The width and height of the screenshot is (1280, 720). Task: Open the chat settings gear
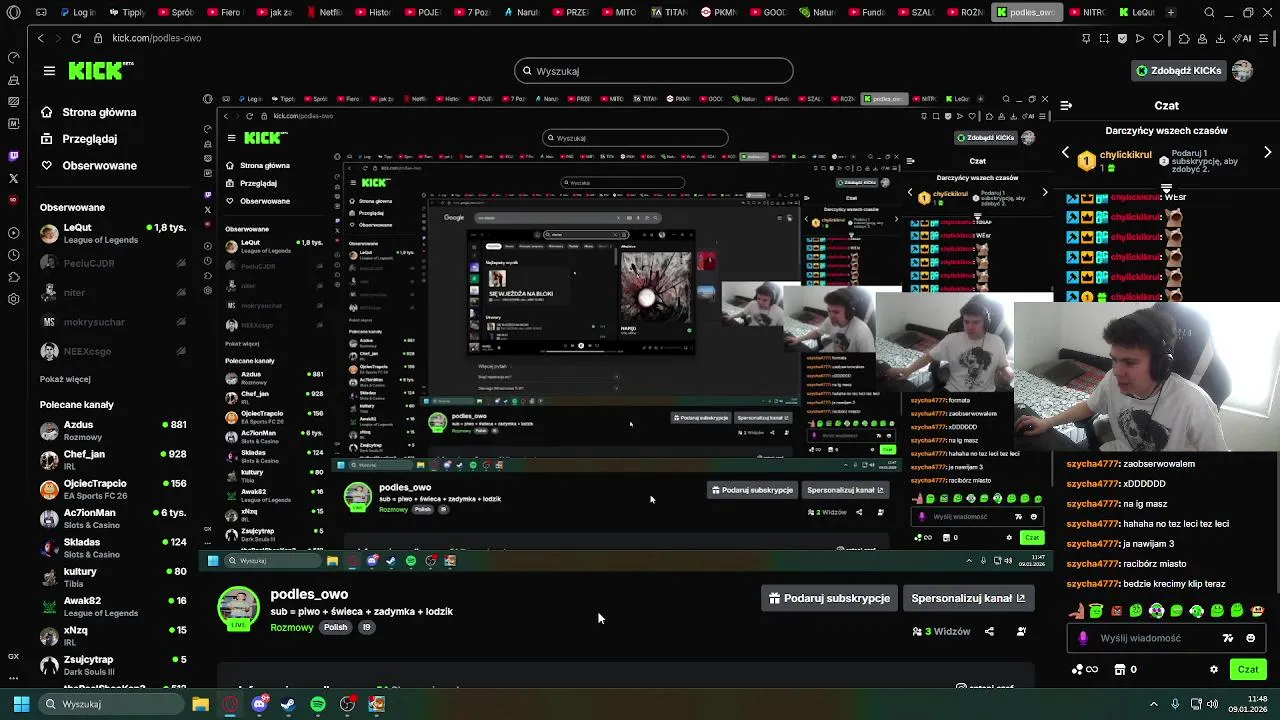(x=1214, y=670)
